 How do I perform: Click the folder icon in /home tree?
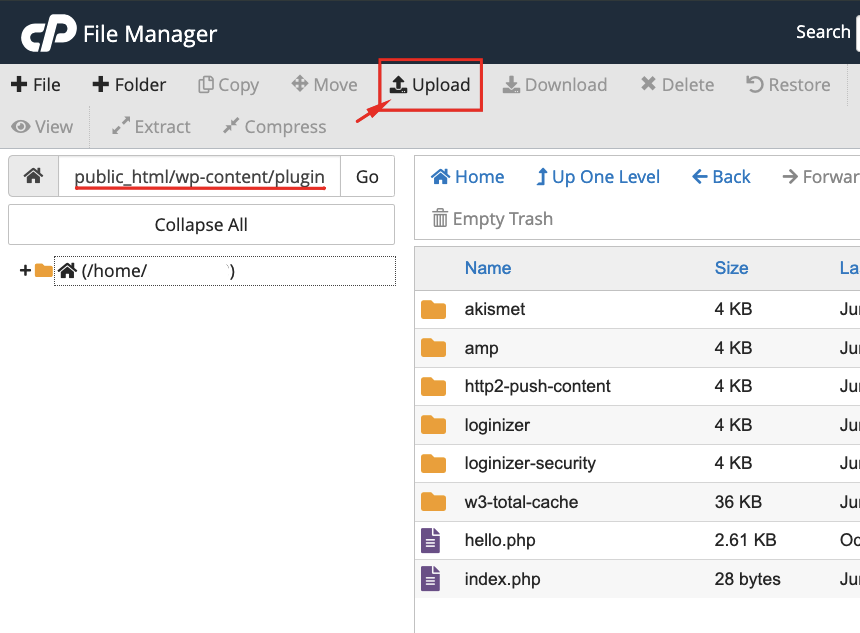tap(43, 270)
